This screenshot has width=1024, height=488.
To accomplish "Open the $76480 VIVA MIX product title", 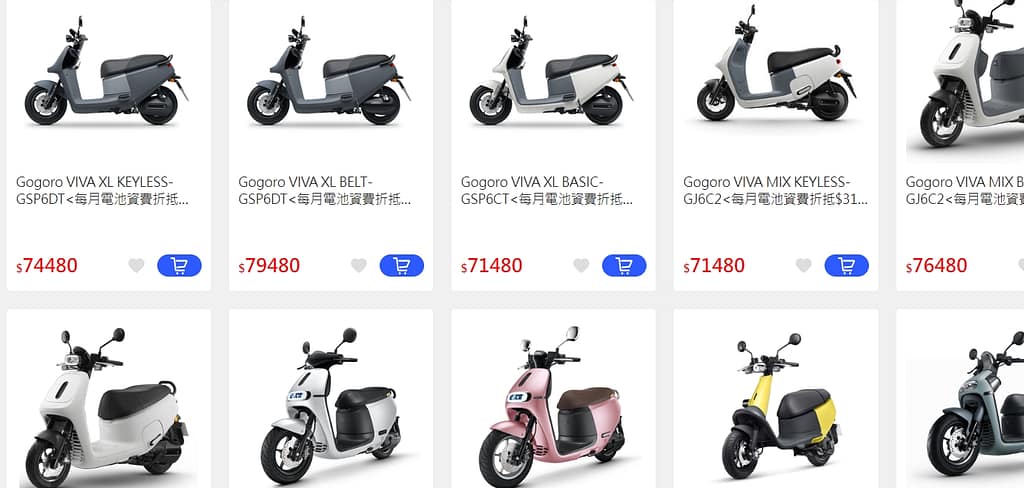I will tap(965, 191).
